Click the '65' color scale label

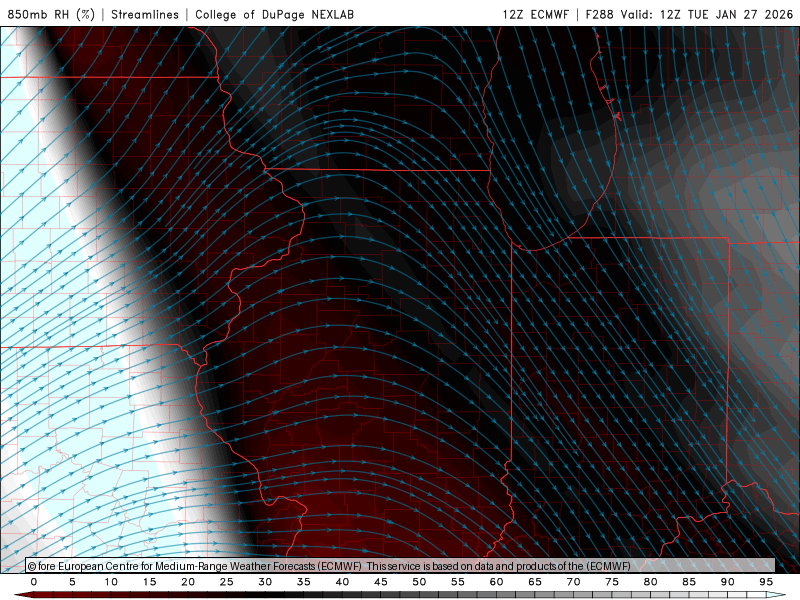pos(535,582)
